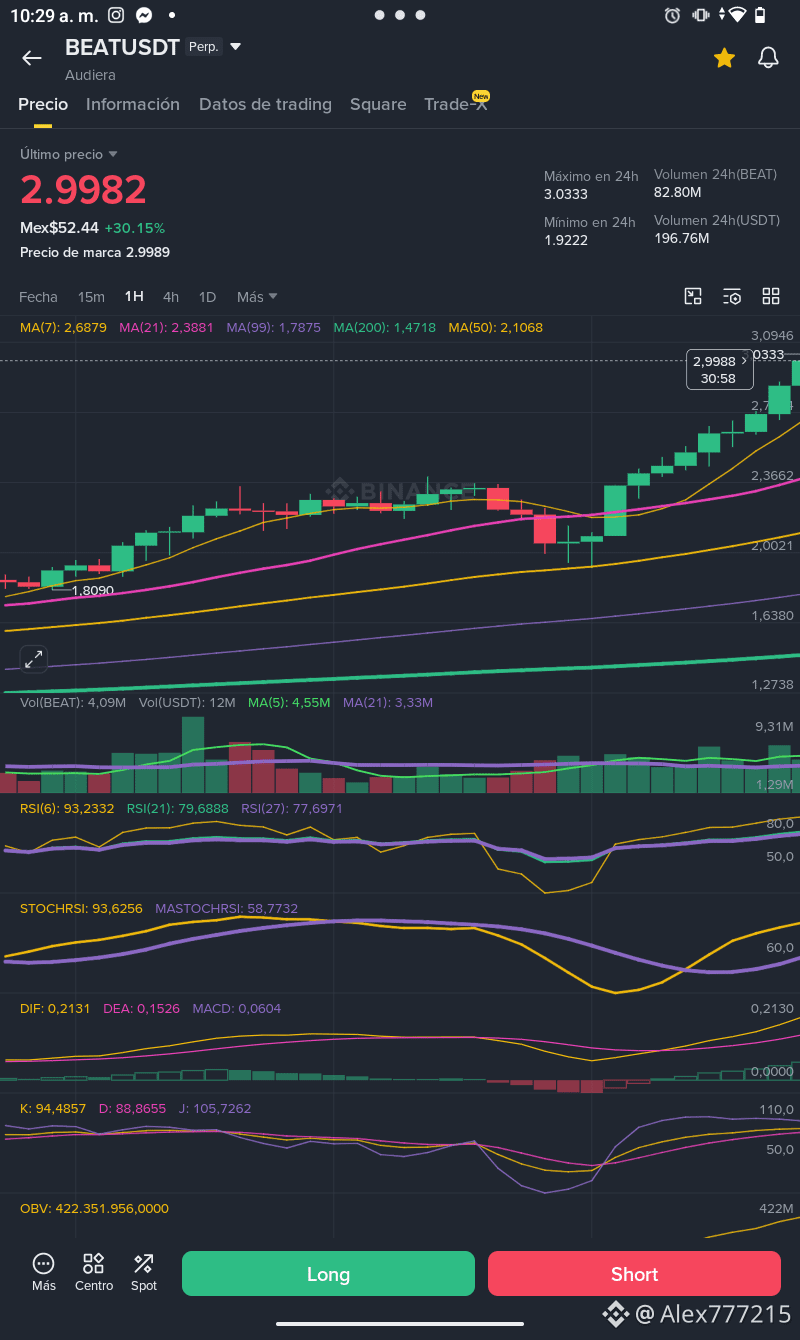
Task: Tap the MA(200): 1,4718 label
Action: click(384, 327)
